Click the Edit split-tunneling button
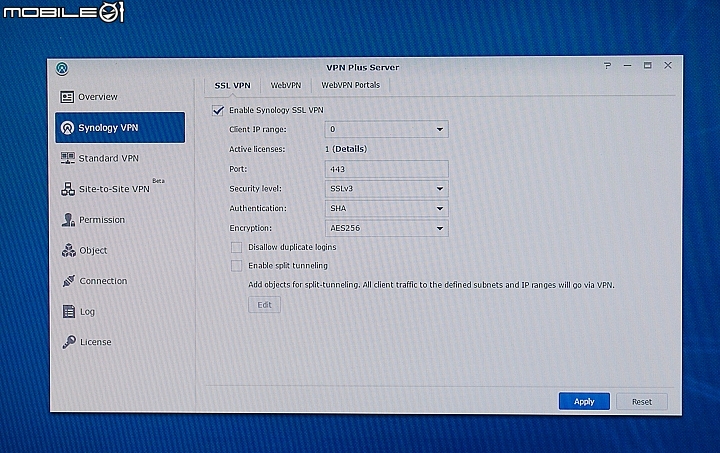 [264, 305]
